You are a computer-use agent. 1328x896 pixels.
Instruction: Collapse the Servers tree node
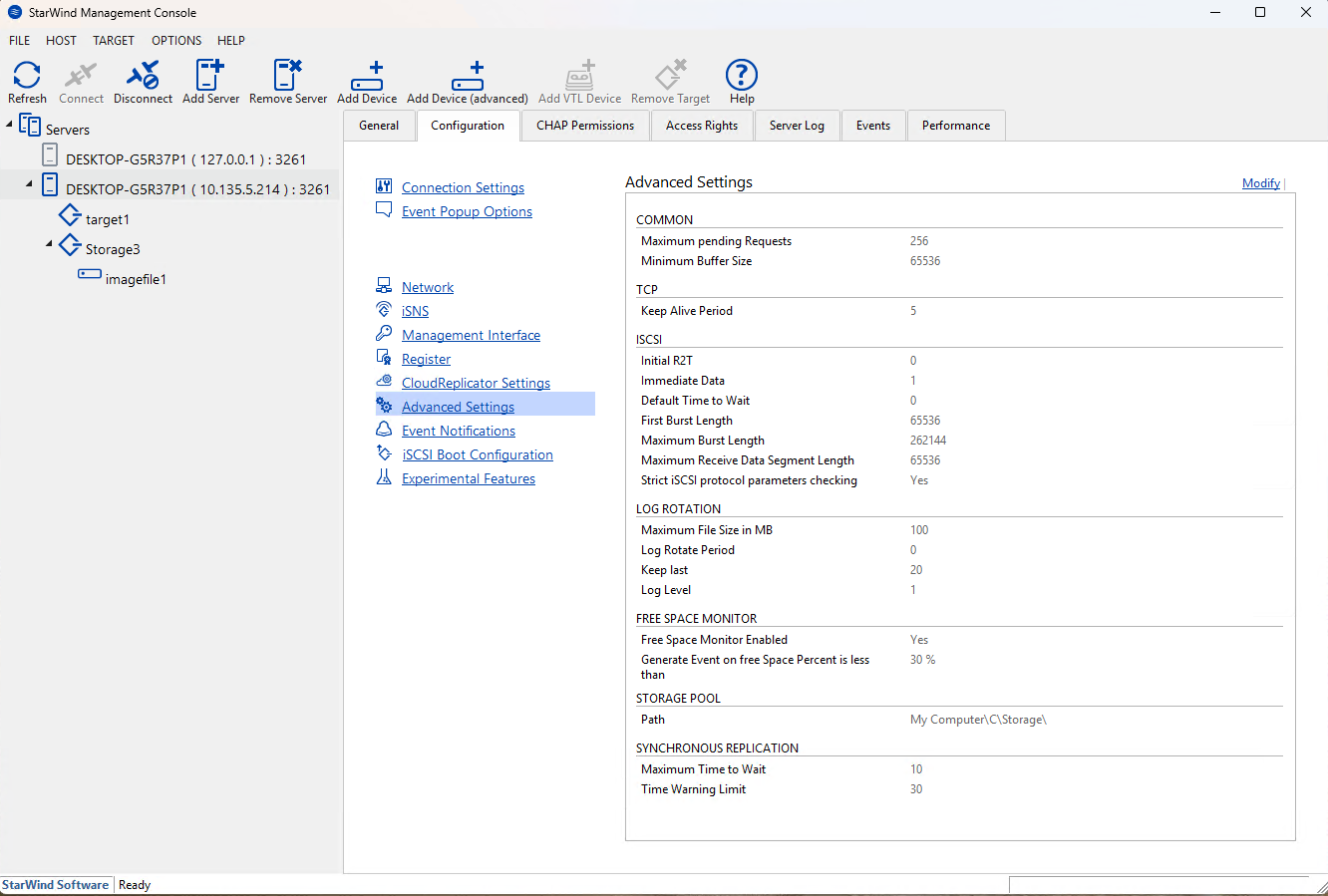tap(10, 125)
